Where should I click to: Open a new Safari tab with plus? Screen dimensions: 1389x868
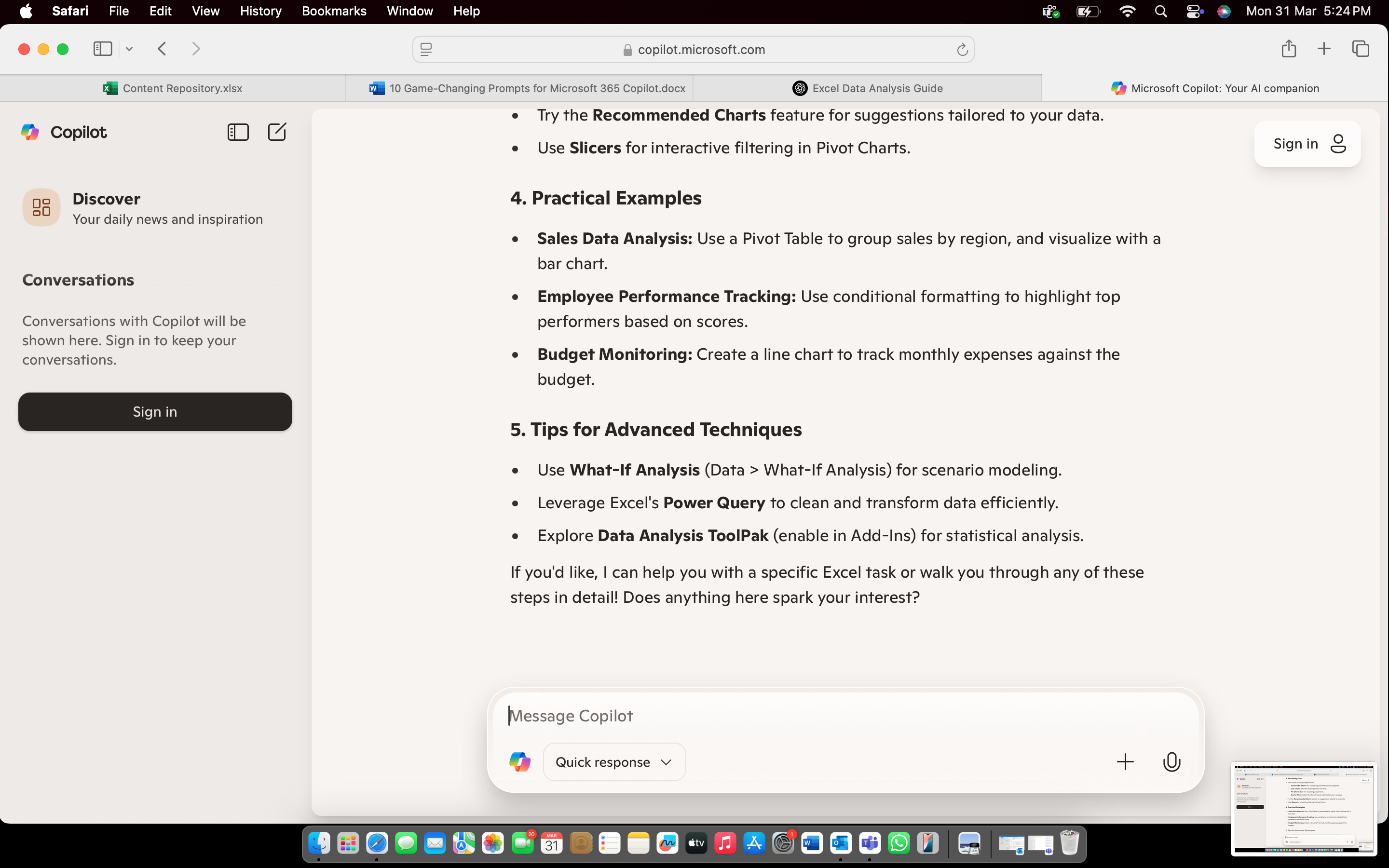click(1323, 49)
